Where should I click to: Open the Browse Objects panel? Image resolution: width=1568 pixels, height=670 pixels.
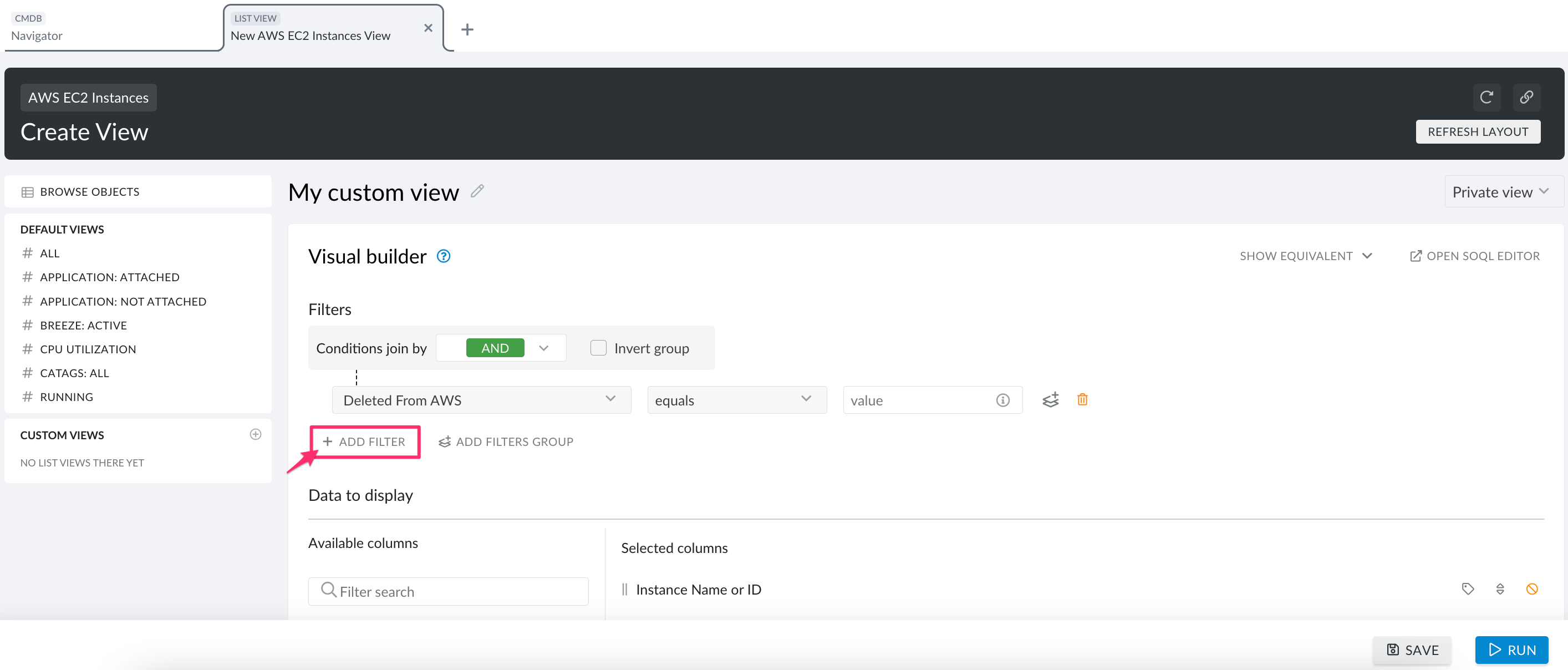coord(89,191)
